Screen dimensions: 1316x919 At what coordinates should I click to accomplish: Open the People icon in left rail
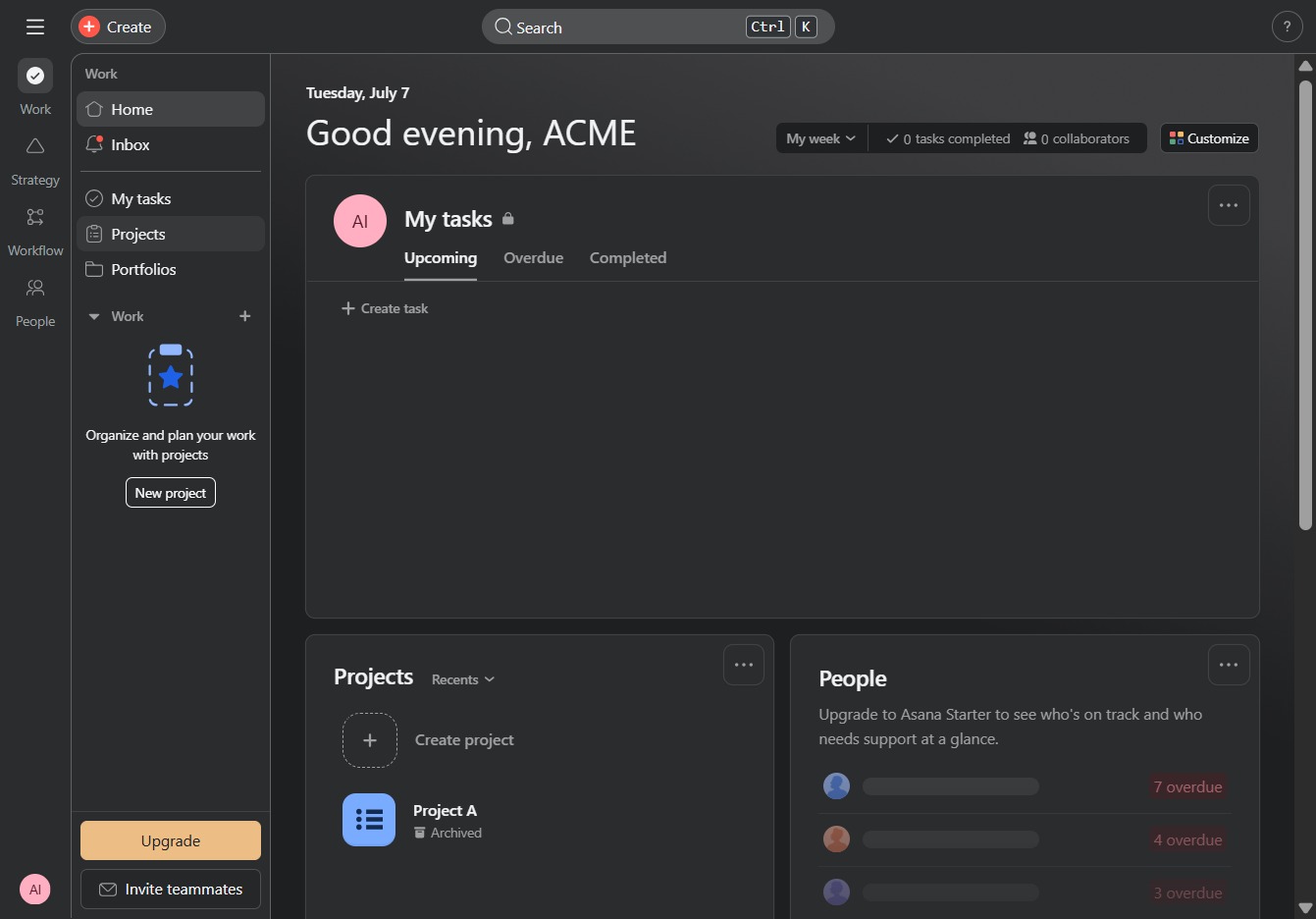(x=35, y=288)
